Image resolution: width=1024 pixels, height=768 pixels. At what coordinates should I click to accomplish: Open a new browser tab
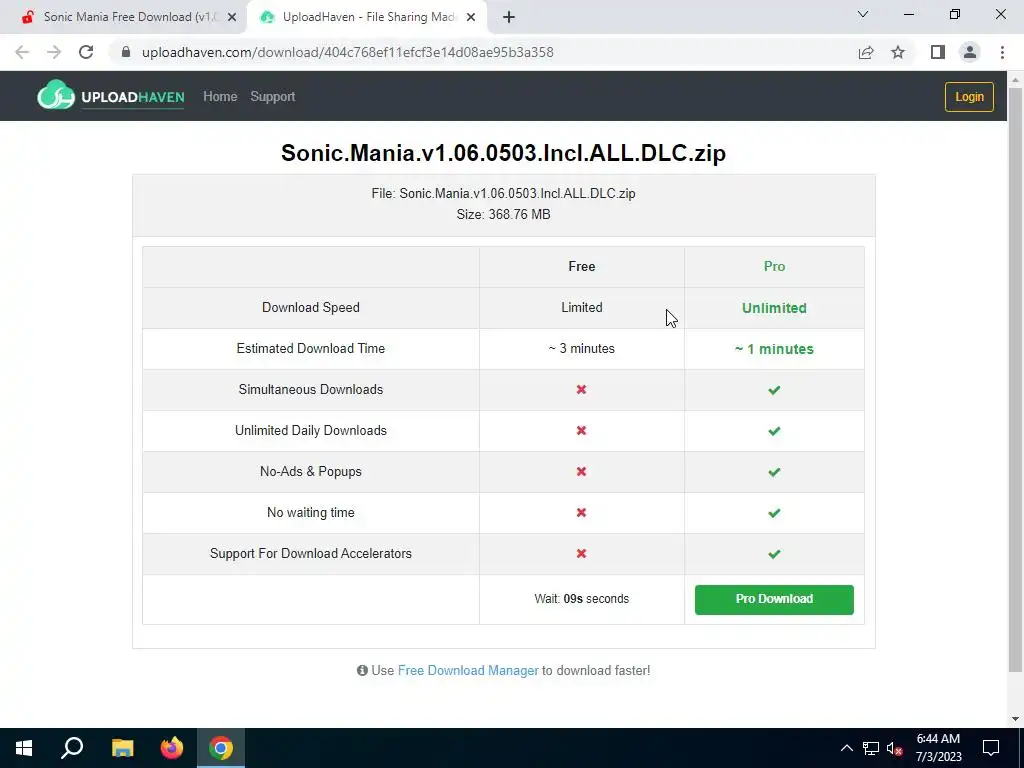509,18
